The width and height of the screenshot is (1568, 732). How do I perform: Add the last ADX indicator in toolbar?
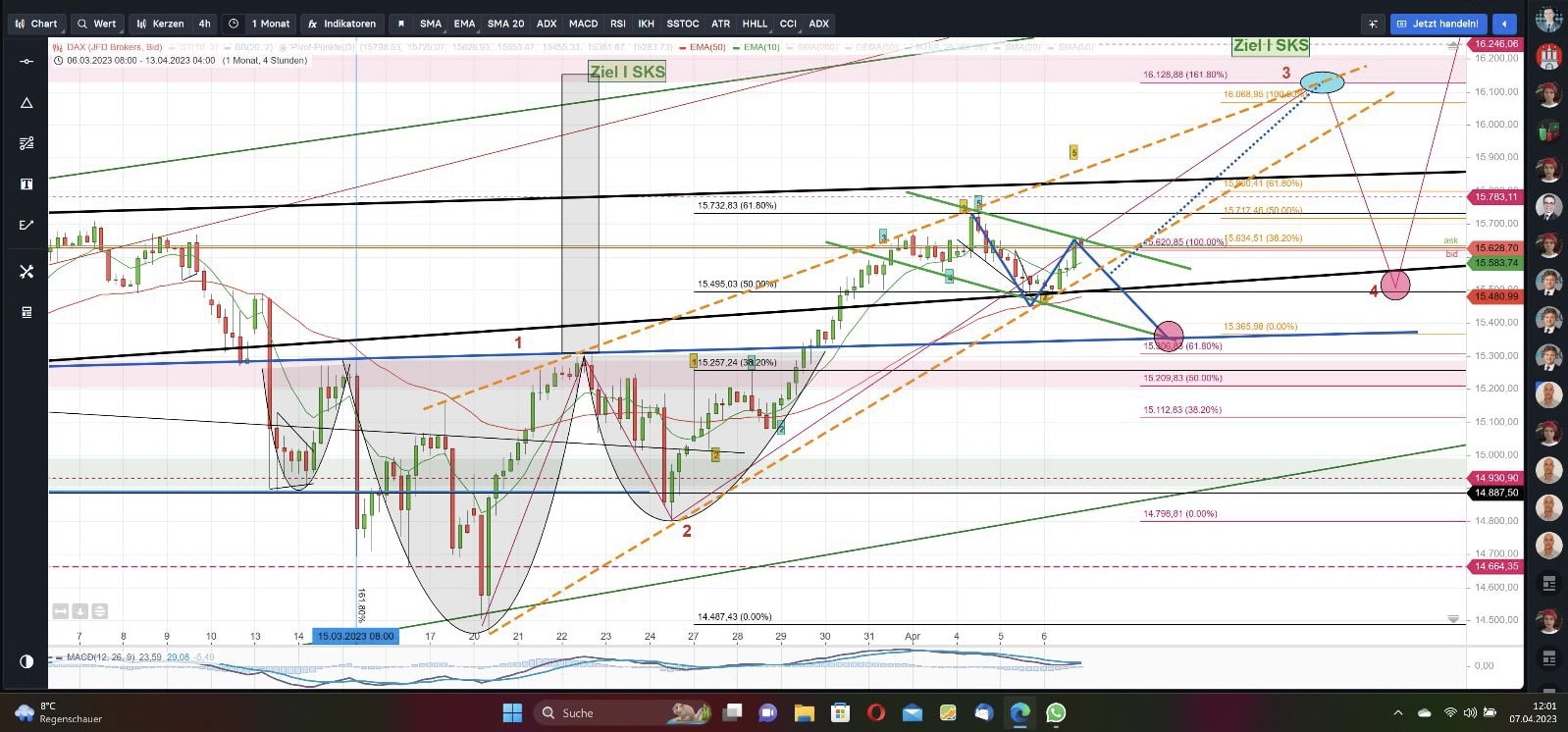819,24
